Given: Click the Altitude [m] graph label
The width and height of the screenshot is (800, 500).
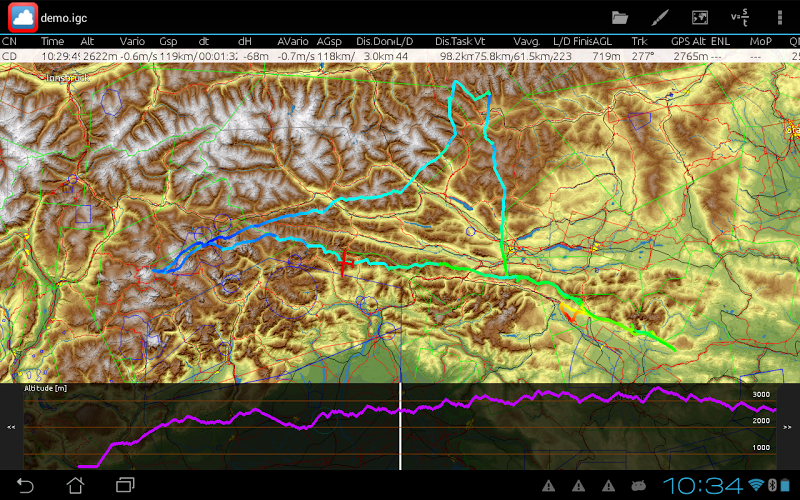Looking at the screenshot, I should 45,388.
